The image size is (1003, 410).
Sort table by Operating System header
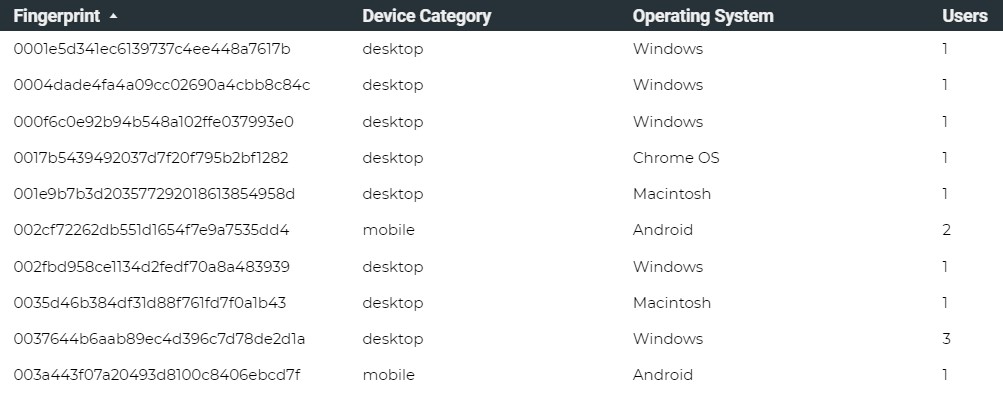(702, 16)
